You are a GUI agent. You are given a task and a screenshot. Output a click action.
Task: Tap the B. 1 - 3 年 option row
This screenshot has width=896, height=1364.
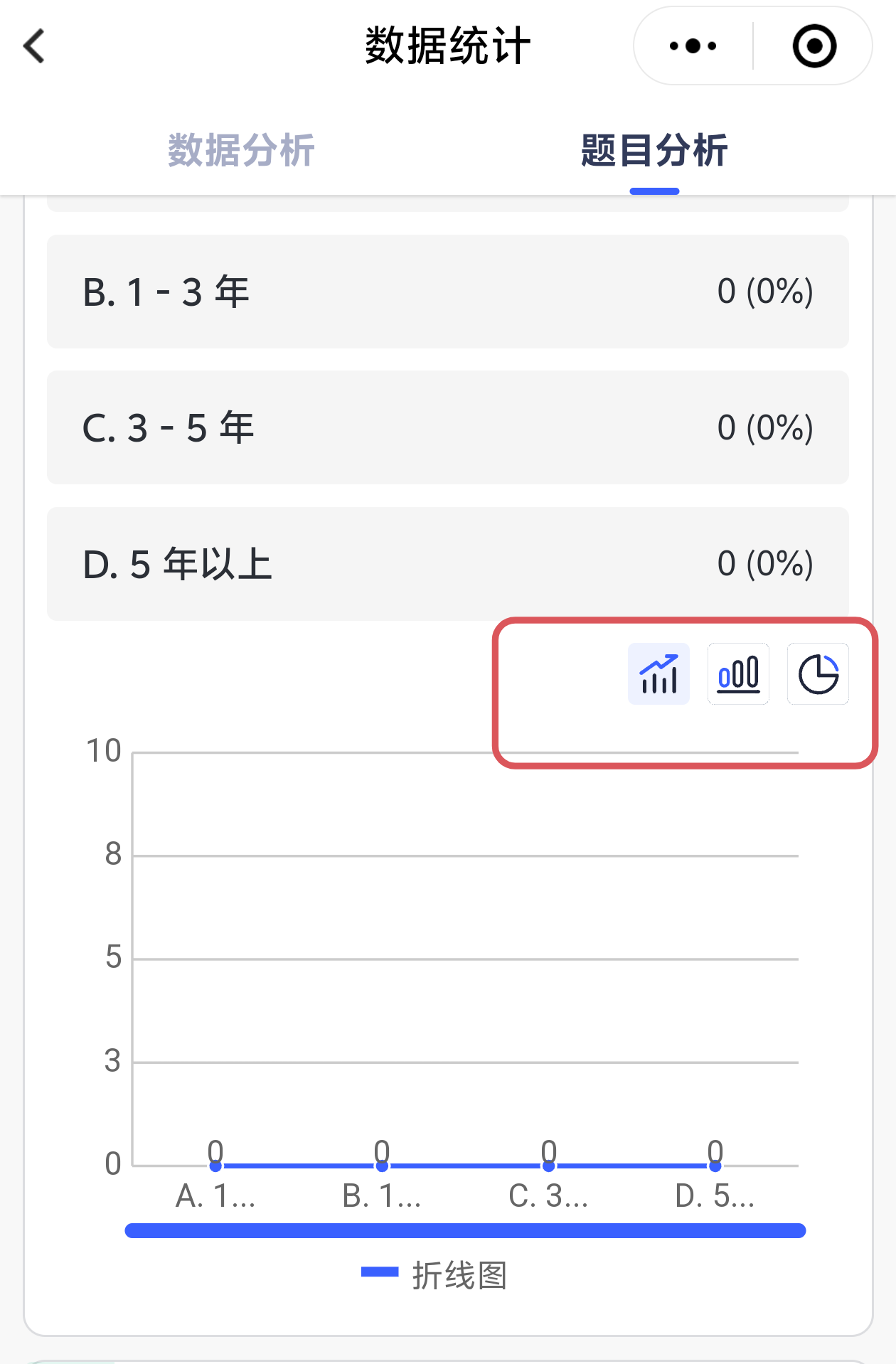click(448, 292)
